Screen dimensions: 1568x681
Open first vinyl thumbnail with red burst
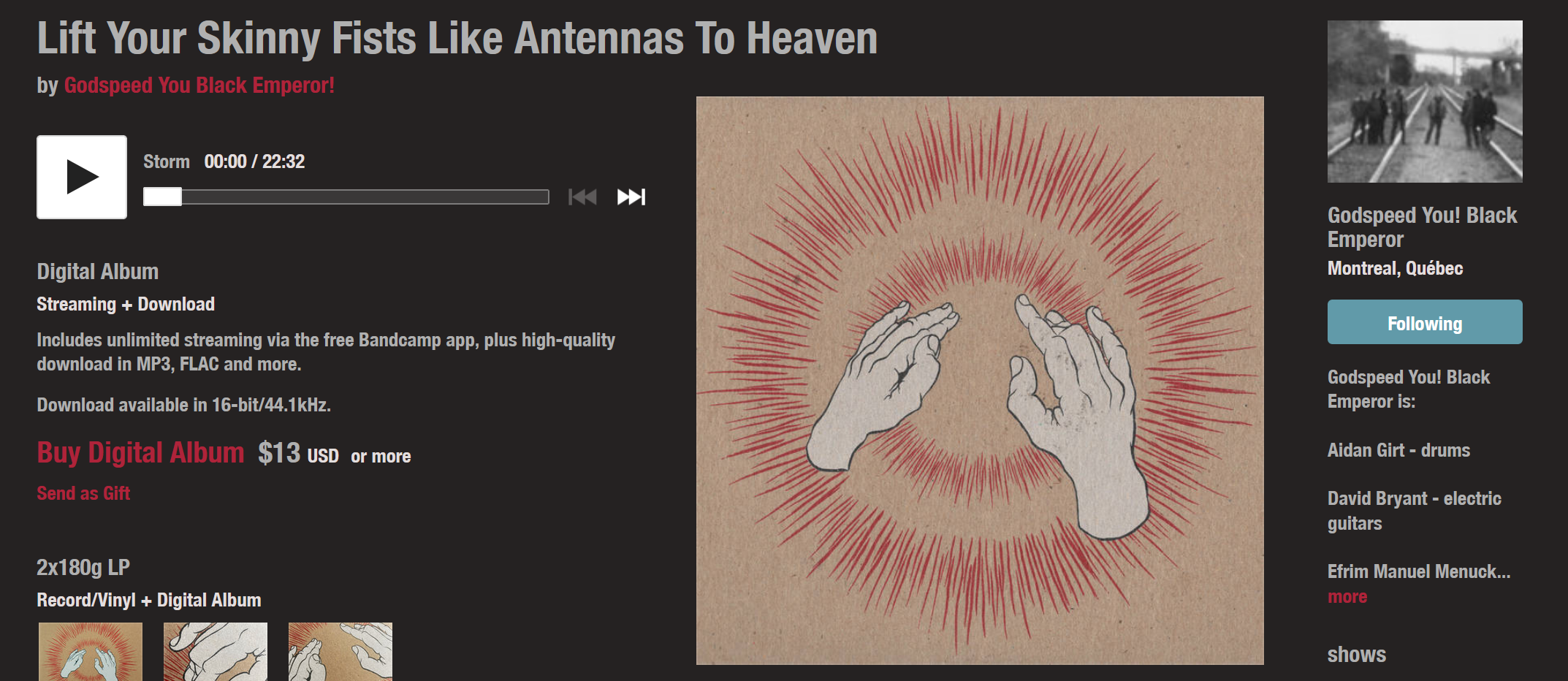[x=91, y=652]
